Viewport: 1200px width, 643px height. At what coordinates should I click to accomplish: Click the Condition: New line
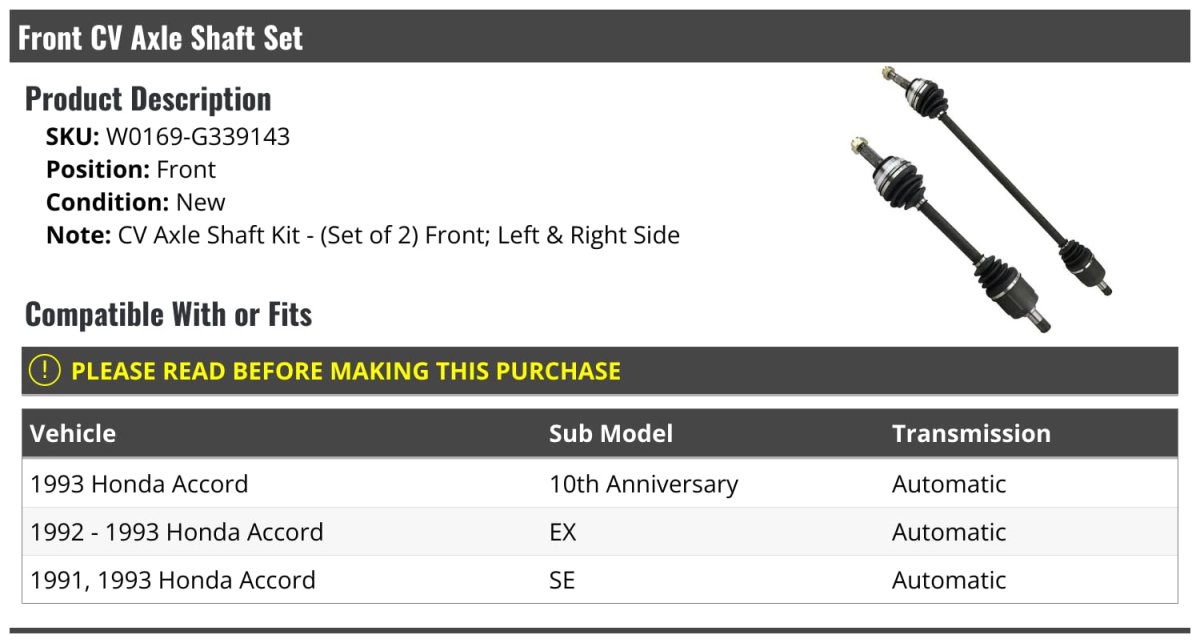tap(136, 202)
